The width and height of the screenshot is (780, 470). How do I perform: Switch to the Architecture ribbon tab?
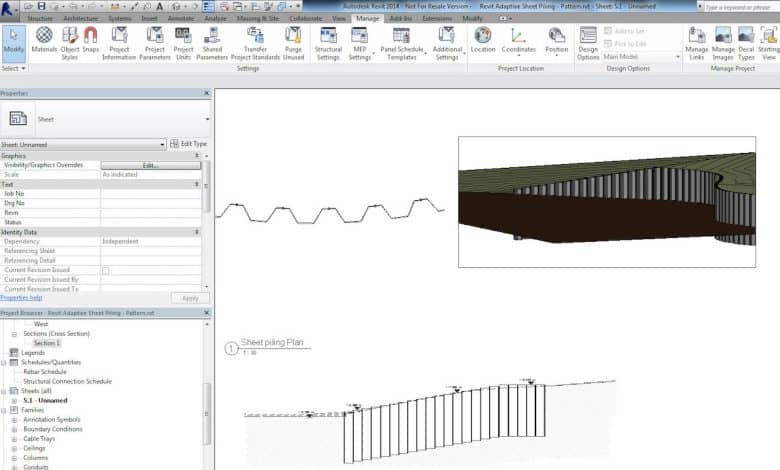81,18
